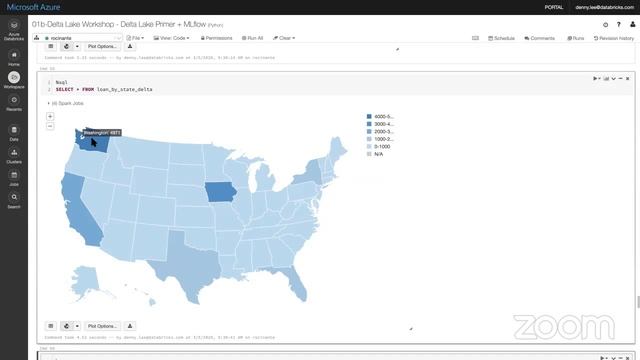
Task: Click the 1000-2... legend entry
Action: click(380, 139)
